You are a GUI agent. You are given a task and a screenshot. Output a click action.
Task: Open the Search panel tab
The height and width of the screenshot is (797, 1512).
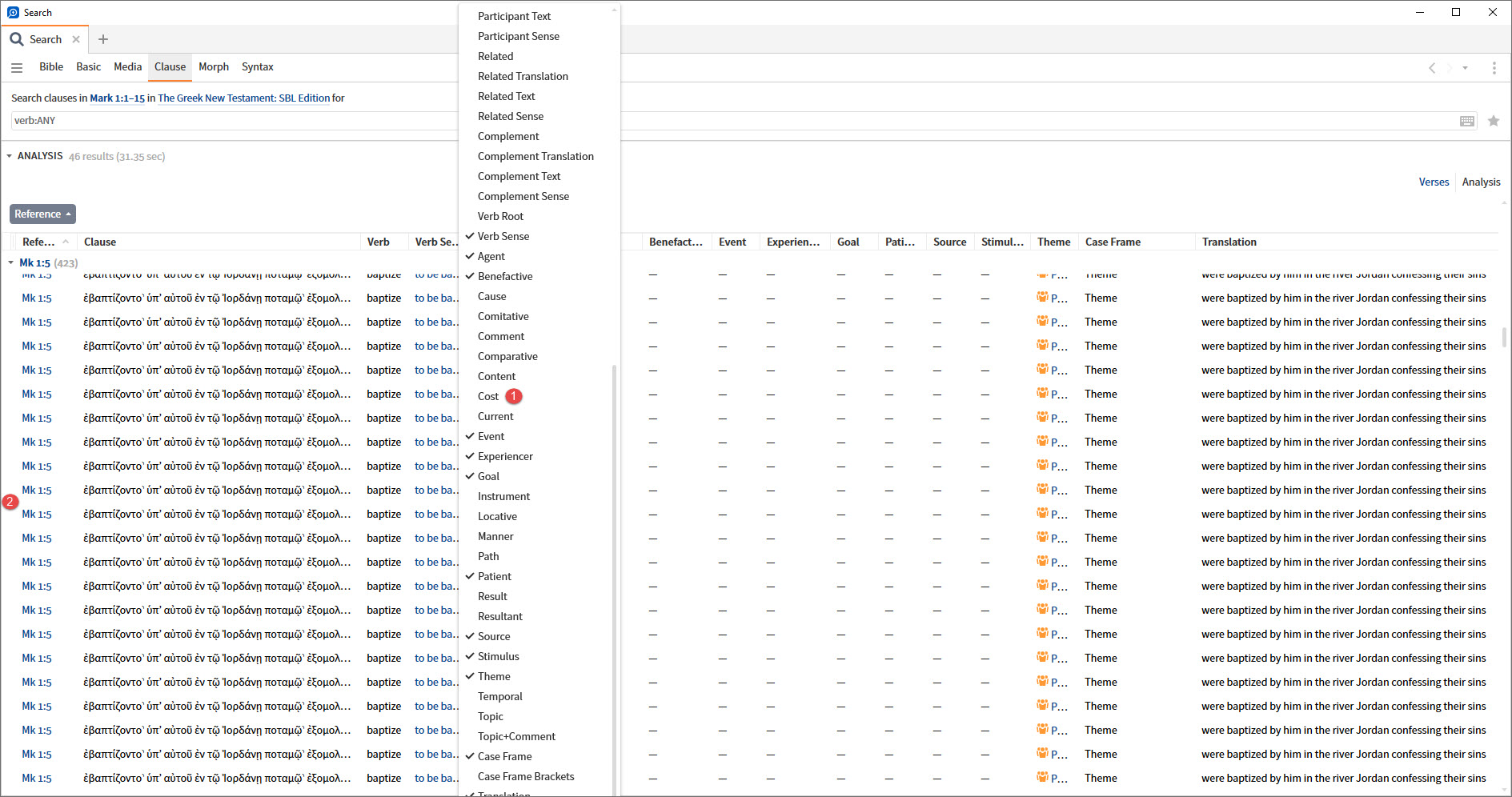click(x=45, y=39)
